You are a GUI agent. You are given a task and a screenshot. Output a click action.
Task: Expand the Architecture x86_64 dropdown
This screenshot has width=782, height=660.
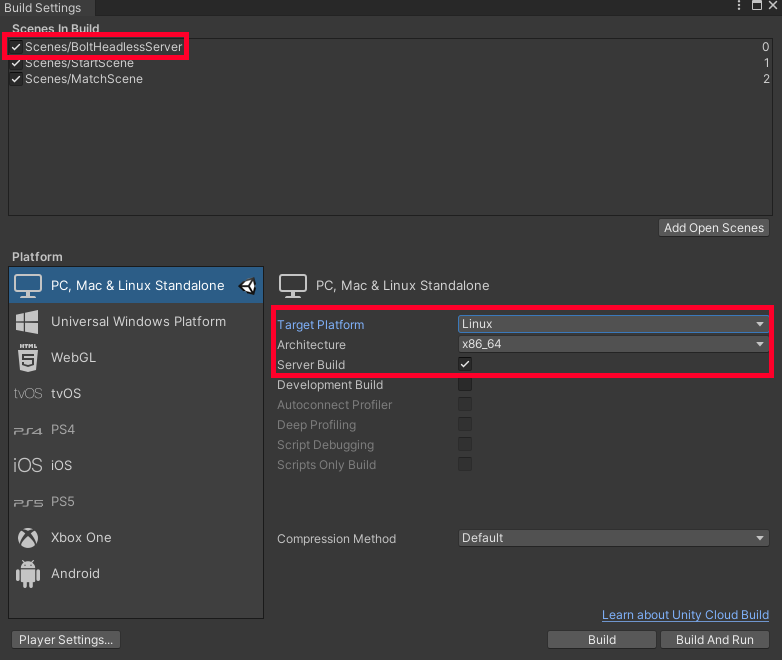(613, 344)
